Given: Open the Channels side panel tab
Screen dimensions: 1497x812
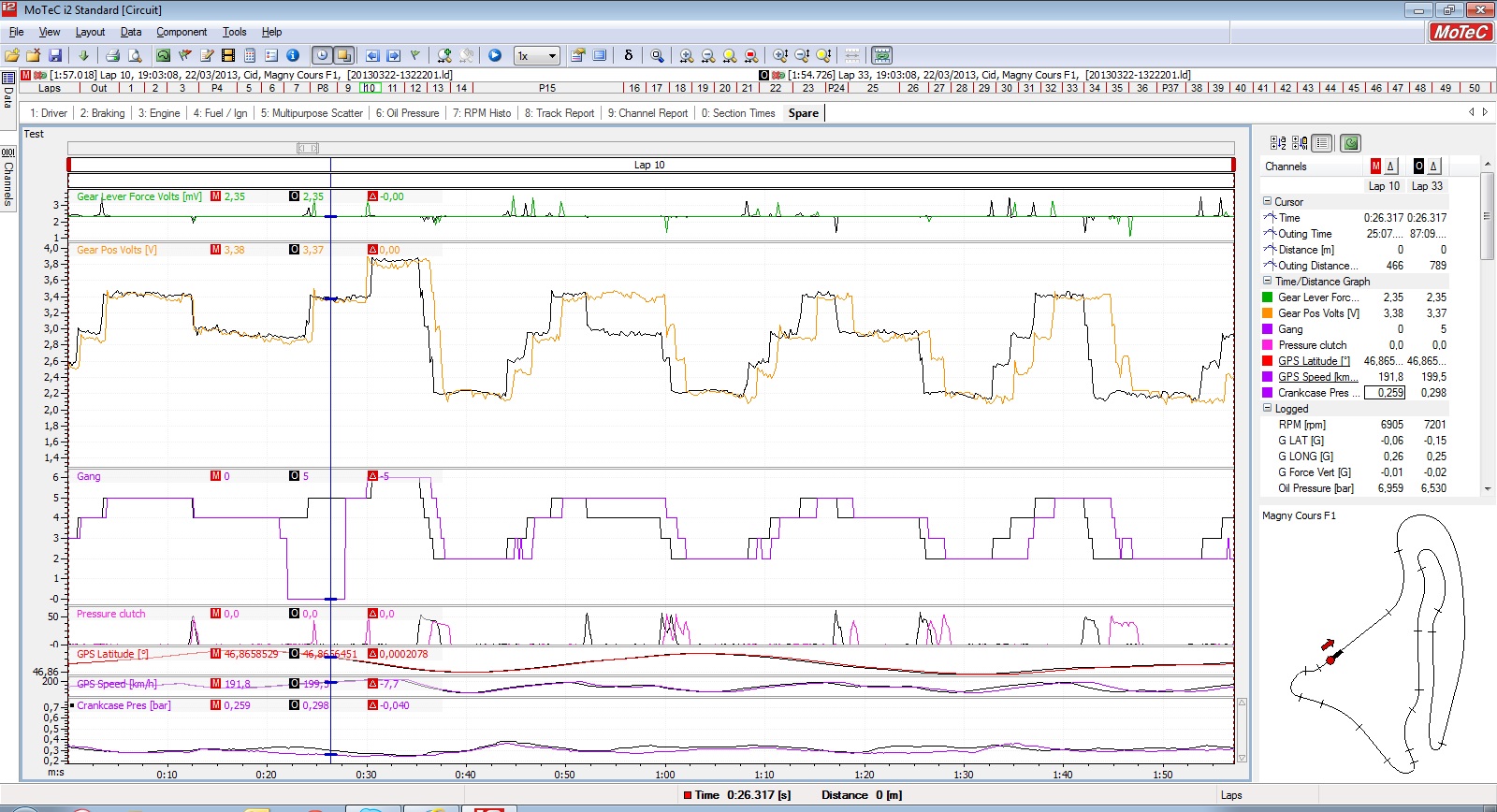Looking at the screenshot, I should click(x=7, y=178).
